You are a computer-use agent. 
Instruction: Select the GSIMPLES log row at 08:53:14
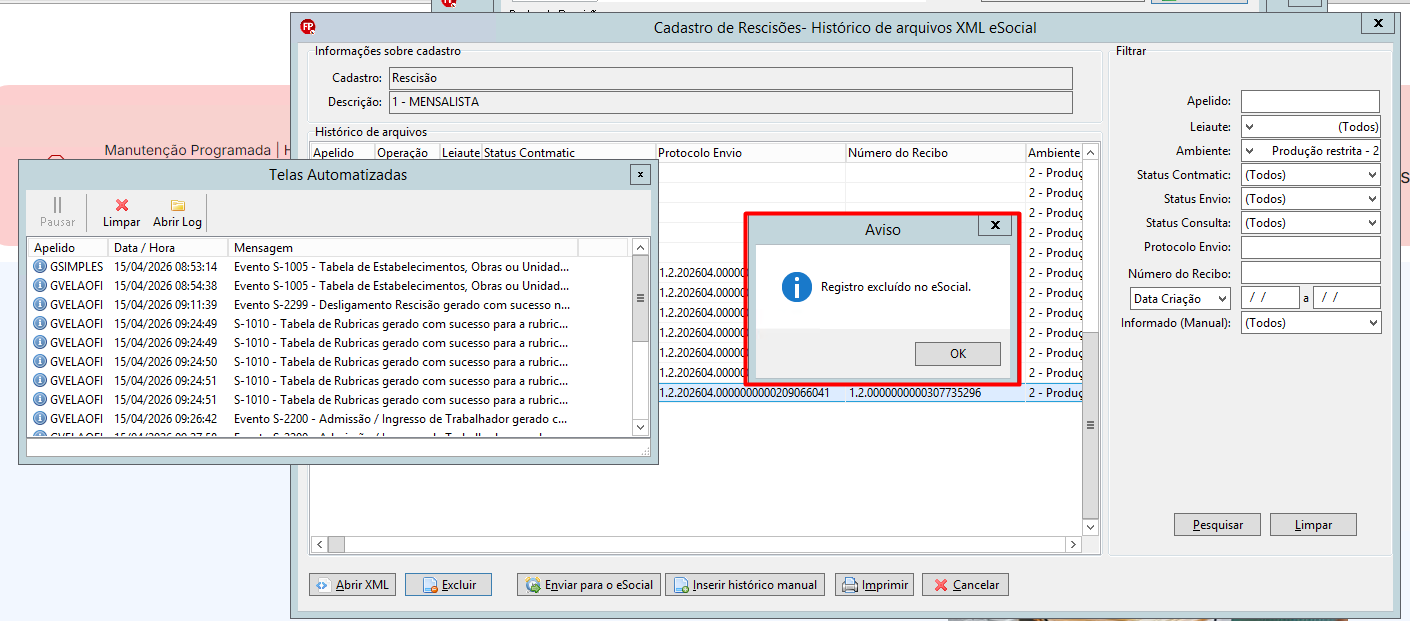click(x=330, y=267)
